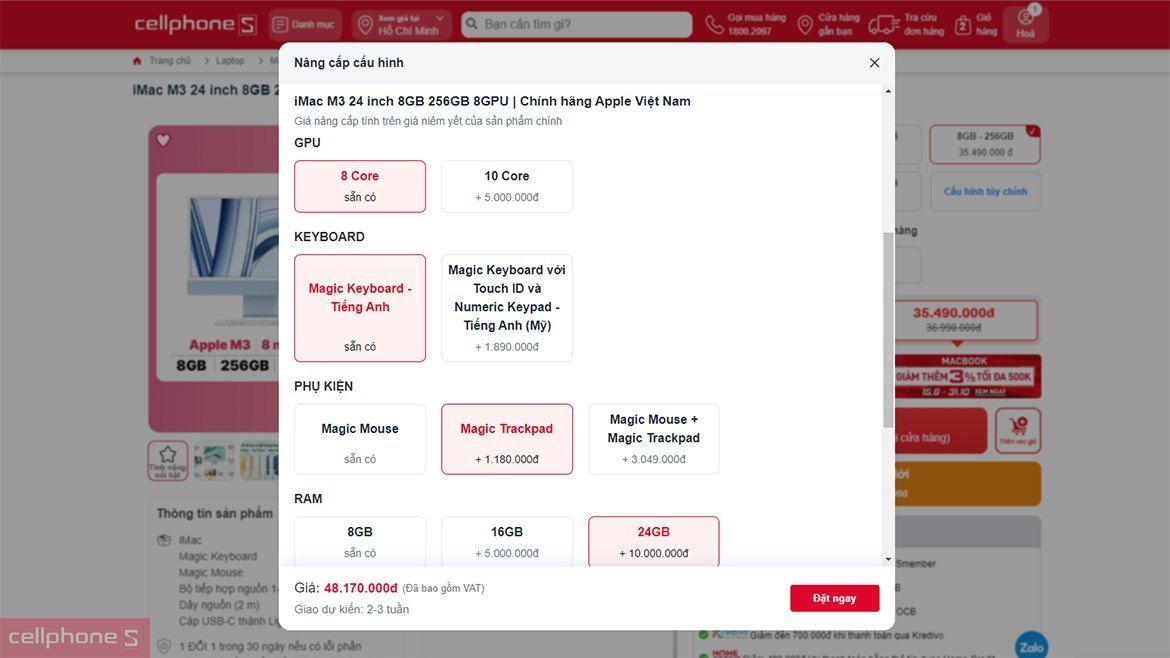Close the Nâng cấp cấu hình dialog

click(874, 63)
